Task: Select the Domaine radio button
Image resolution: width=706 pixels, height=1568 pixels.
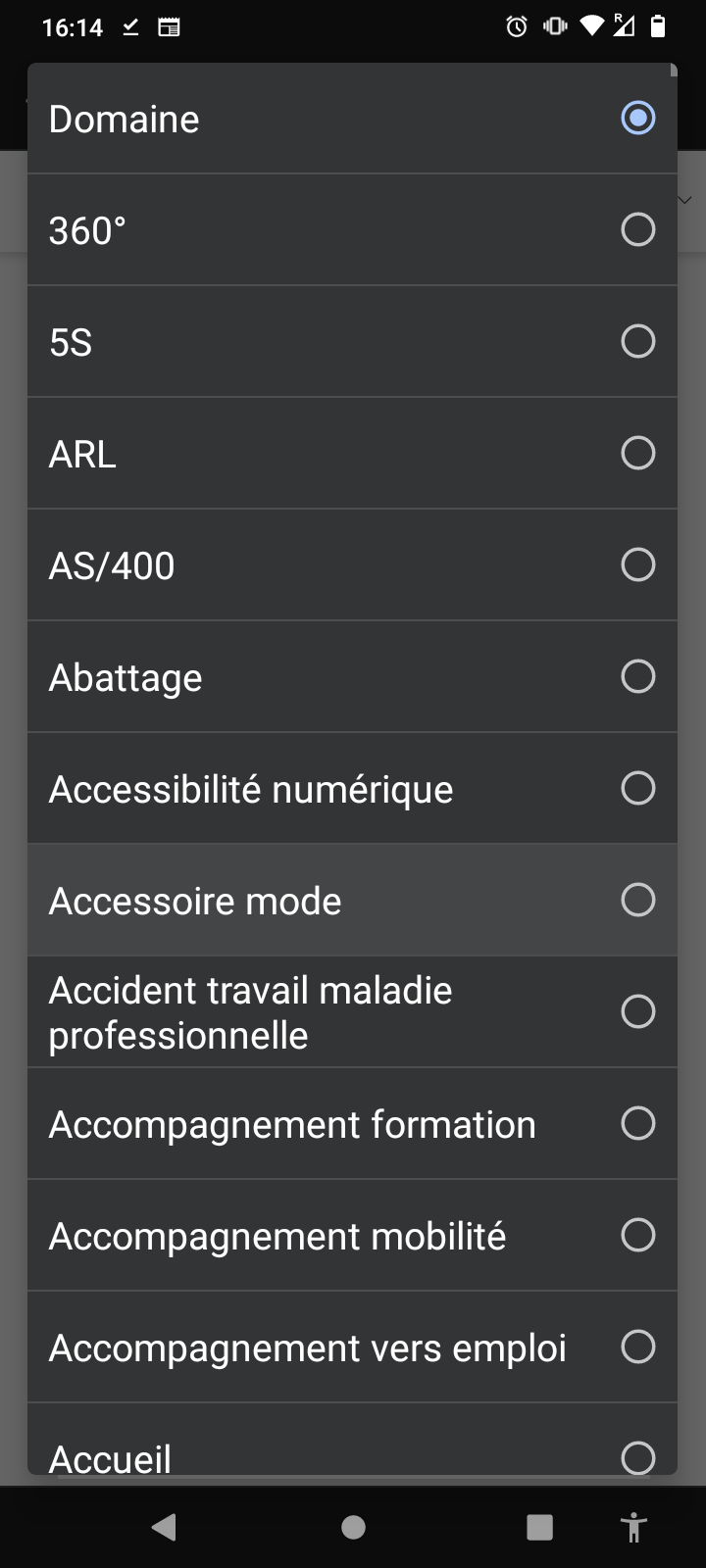Action: click(637, 119)
